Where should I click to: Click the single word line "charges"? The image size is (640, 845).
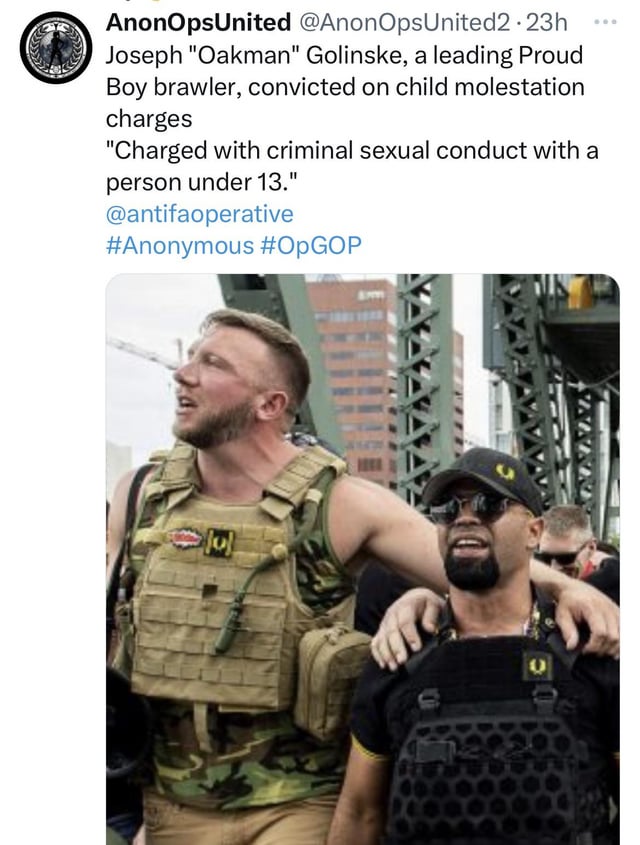[x=149, y=119]
